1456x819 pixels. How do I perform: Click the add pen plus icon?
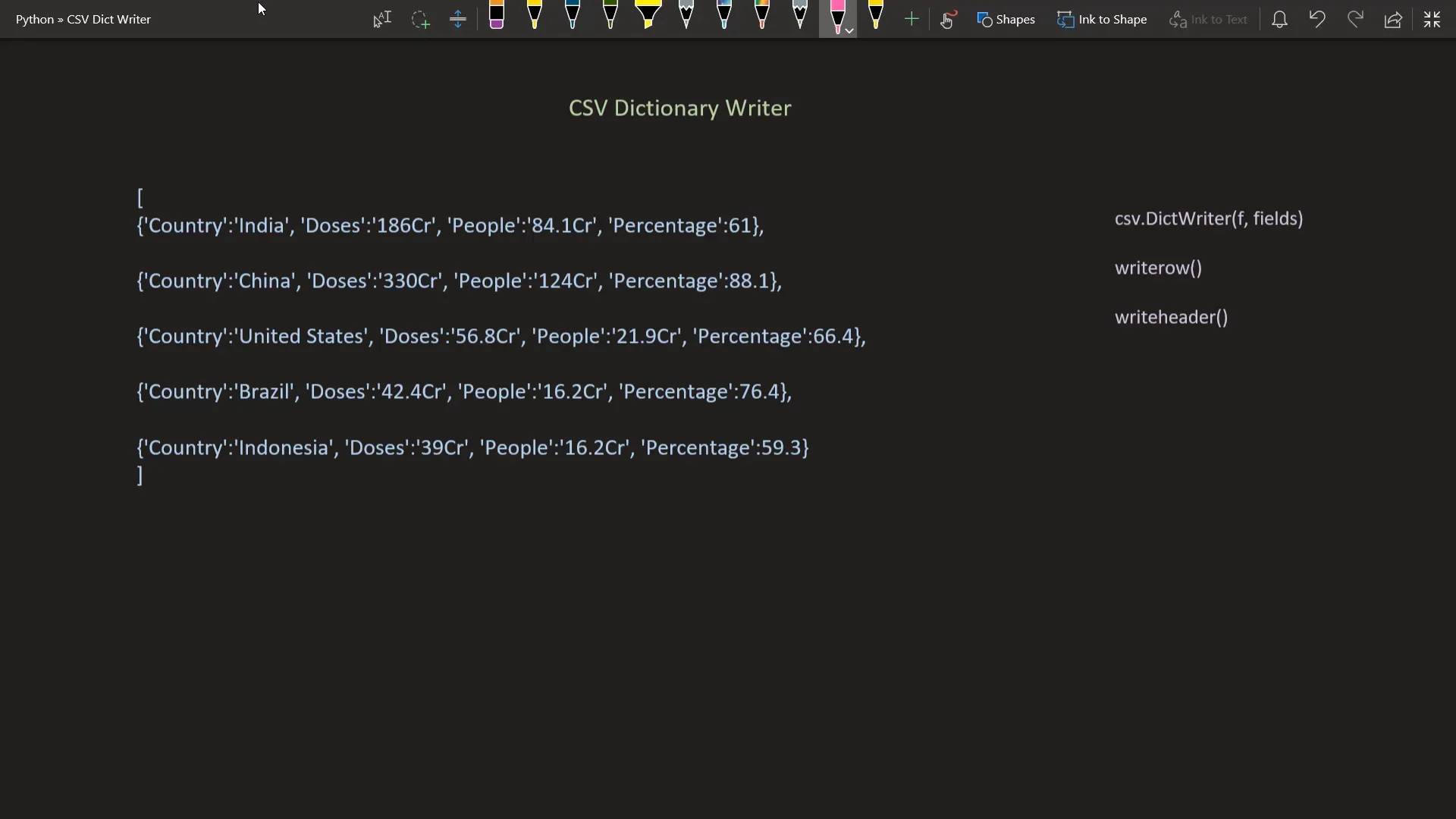[x=912, y=19]
